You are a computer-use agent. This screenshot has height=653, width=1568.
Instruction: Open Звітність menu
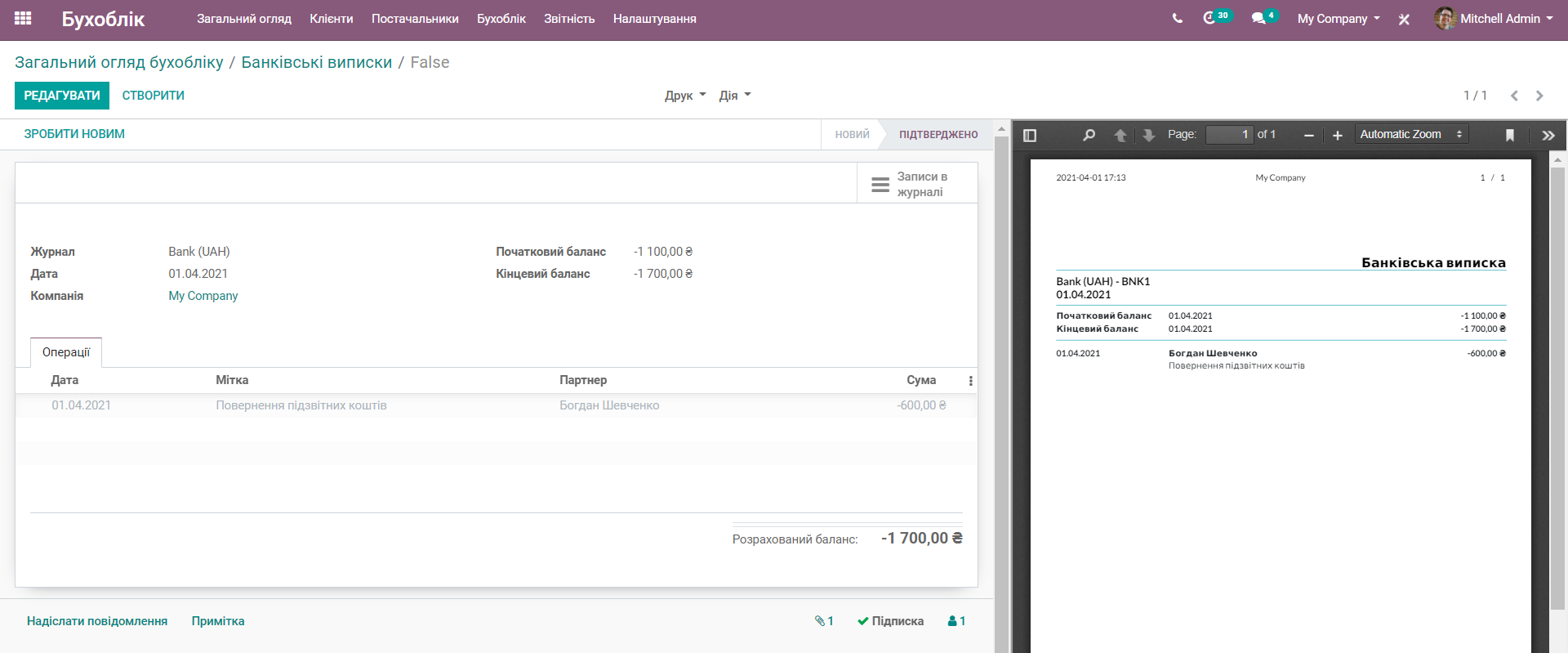click(569, 18)
